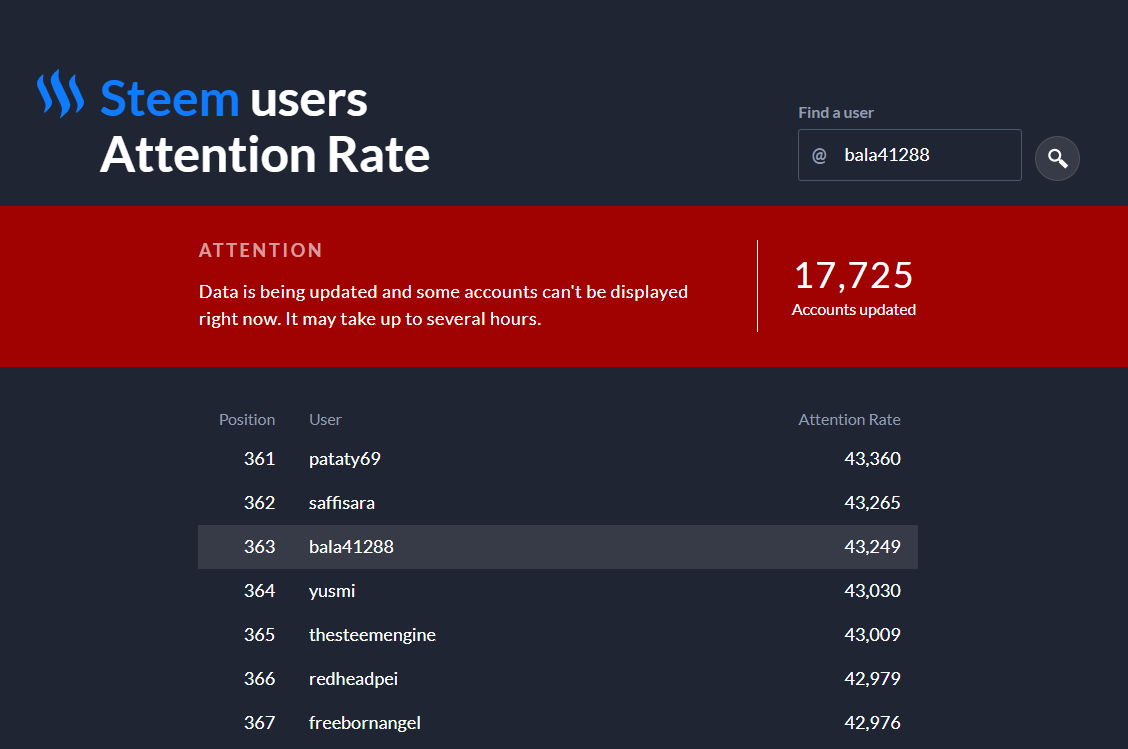The width and height of the screenshot is (1128, 749).
Task: Click position number 362
Action: coord(260,503)
